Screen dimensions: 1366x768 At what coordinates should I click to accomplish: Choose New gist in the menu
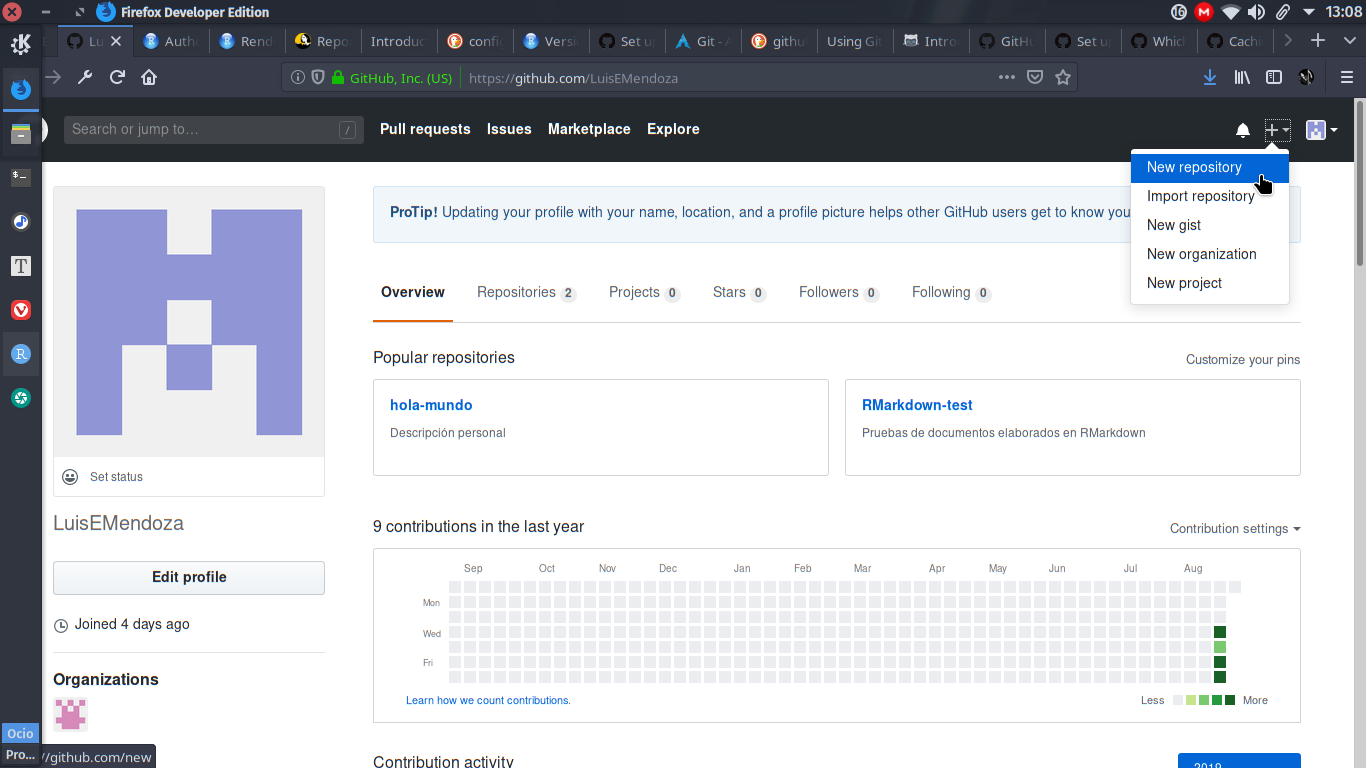pos(1210,225)
